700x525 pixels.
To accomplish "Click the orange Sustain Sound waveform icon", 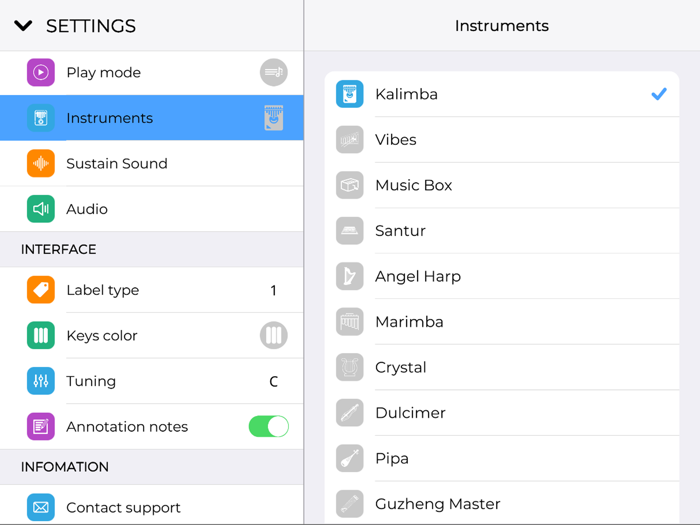I will (41, 163).
